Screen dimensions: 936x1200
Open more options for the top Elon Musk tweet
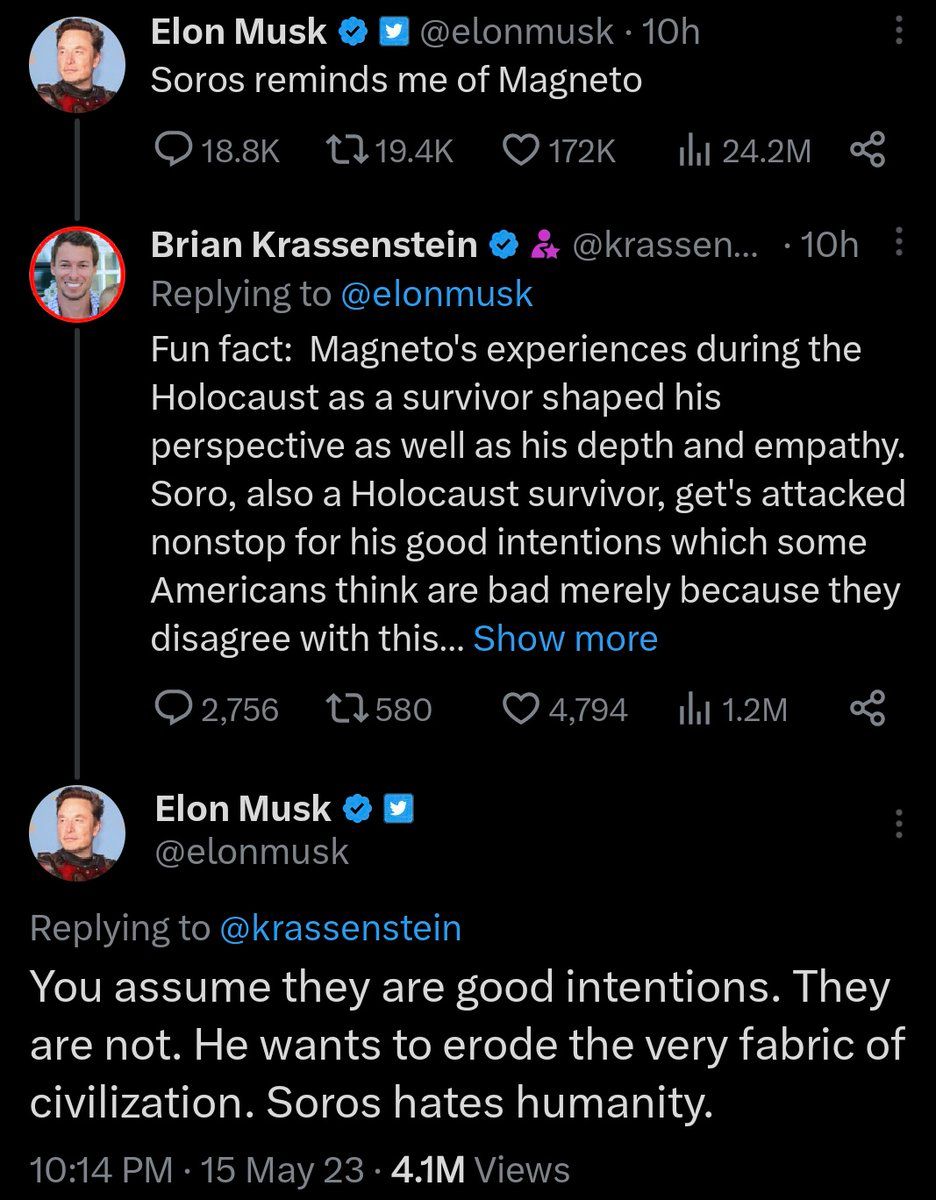pos(898,34)
